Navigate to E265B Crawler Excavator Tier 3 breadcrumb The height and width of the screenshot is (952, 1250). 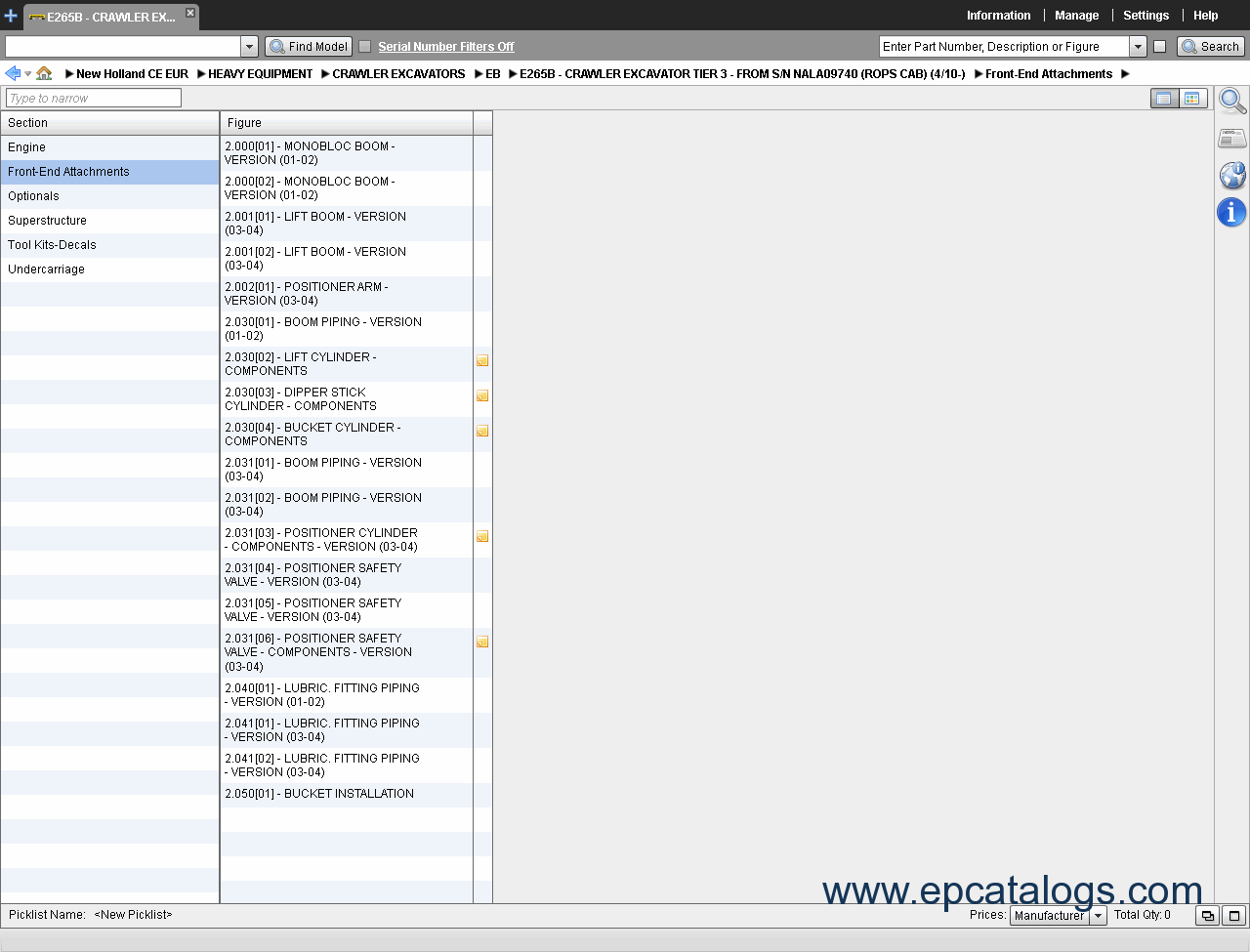742,74
